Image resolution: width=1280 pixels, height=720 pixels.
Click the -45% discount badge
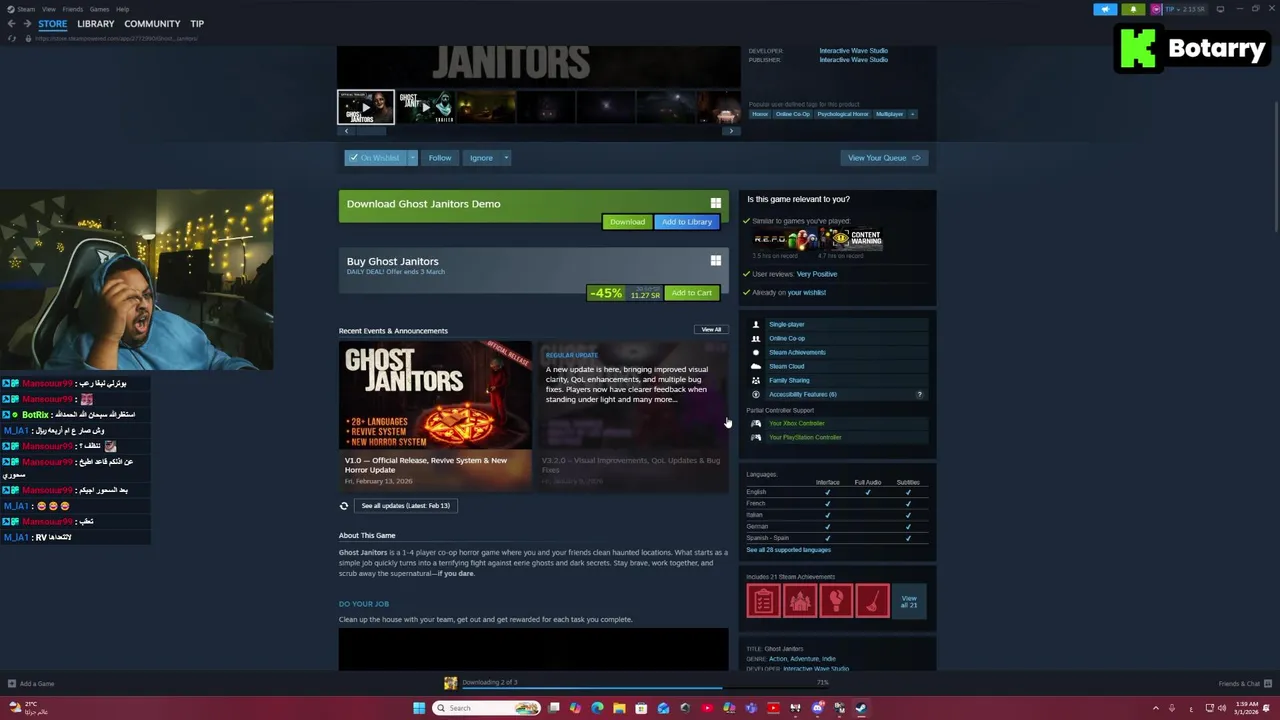606,293
